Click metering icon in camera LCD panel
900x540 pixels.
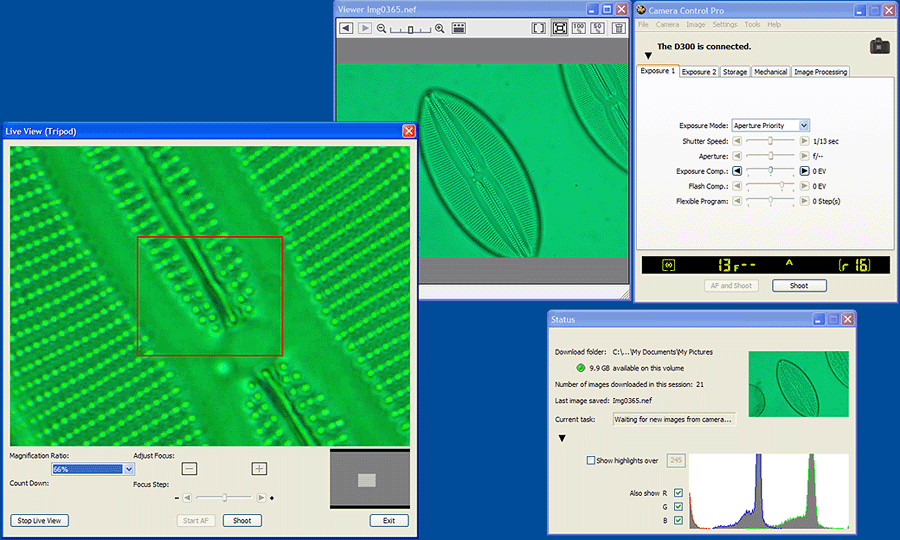pos(669,265)
